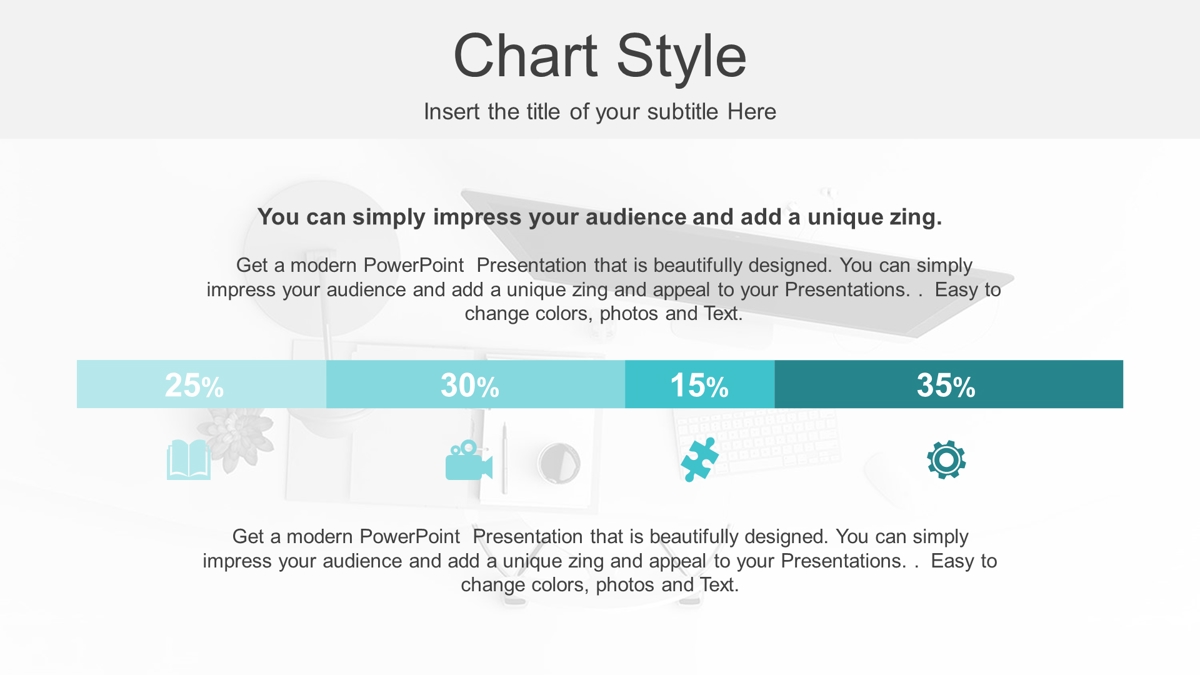Click the open book icon

pos(188,460)
